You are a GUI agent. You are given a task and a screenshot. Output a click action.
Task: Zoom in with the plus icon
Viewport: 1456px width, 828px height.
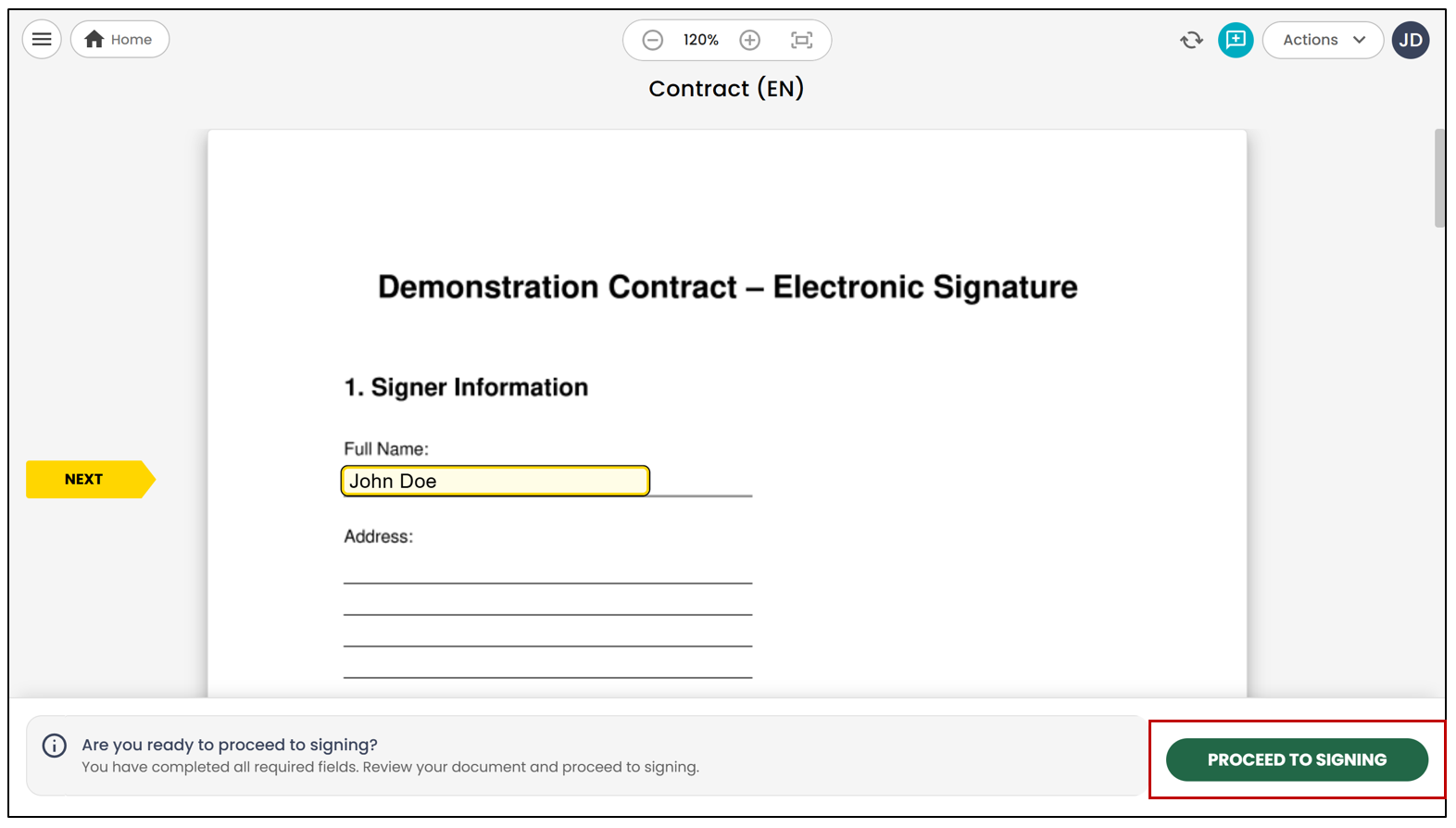(750, 41)
